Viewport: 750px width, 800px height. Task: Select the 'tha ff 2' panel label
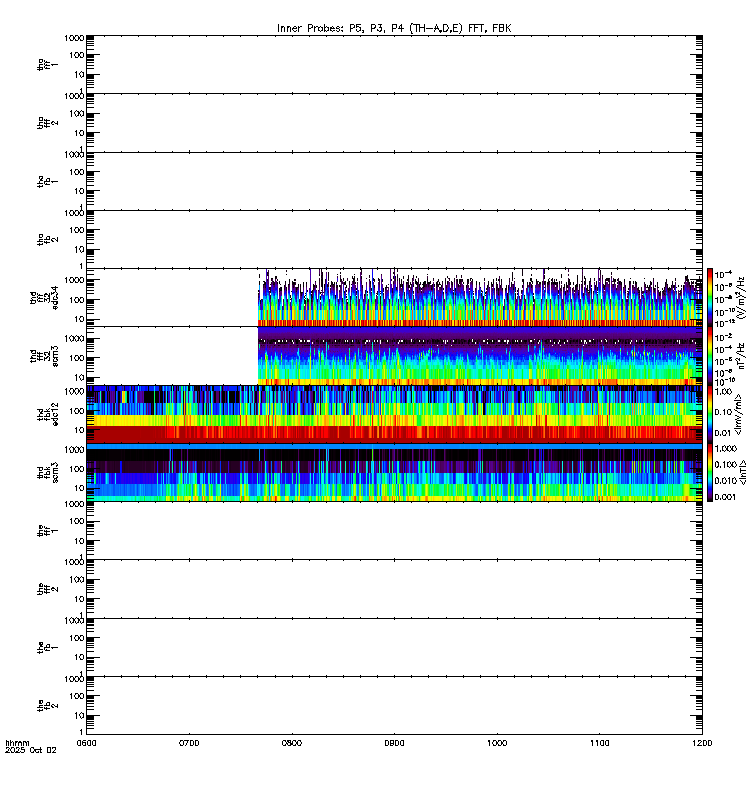point(47,123)
